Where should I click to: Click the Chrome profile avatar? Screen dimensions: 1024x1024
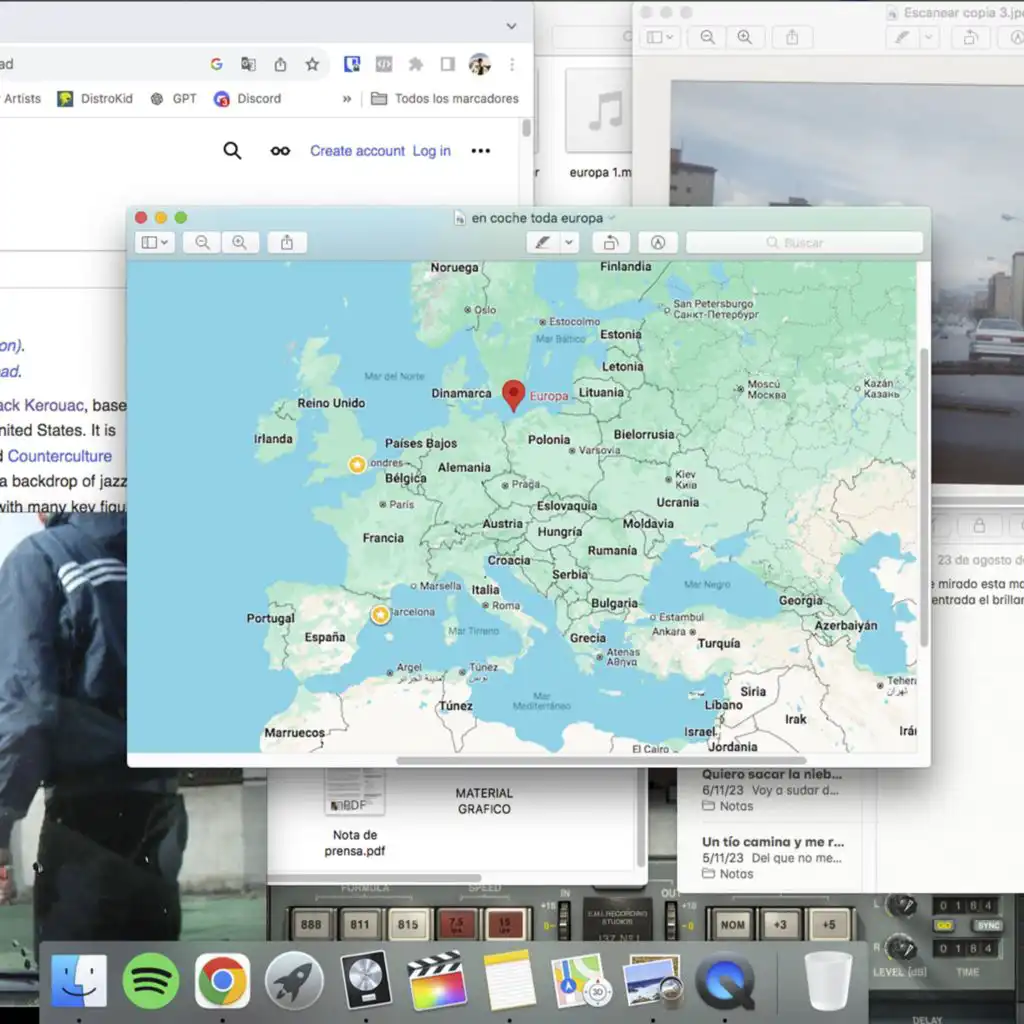[x=479, y=64]
